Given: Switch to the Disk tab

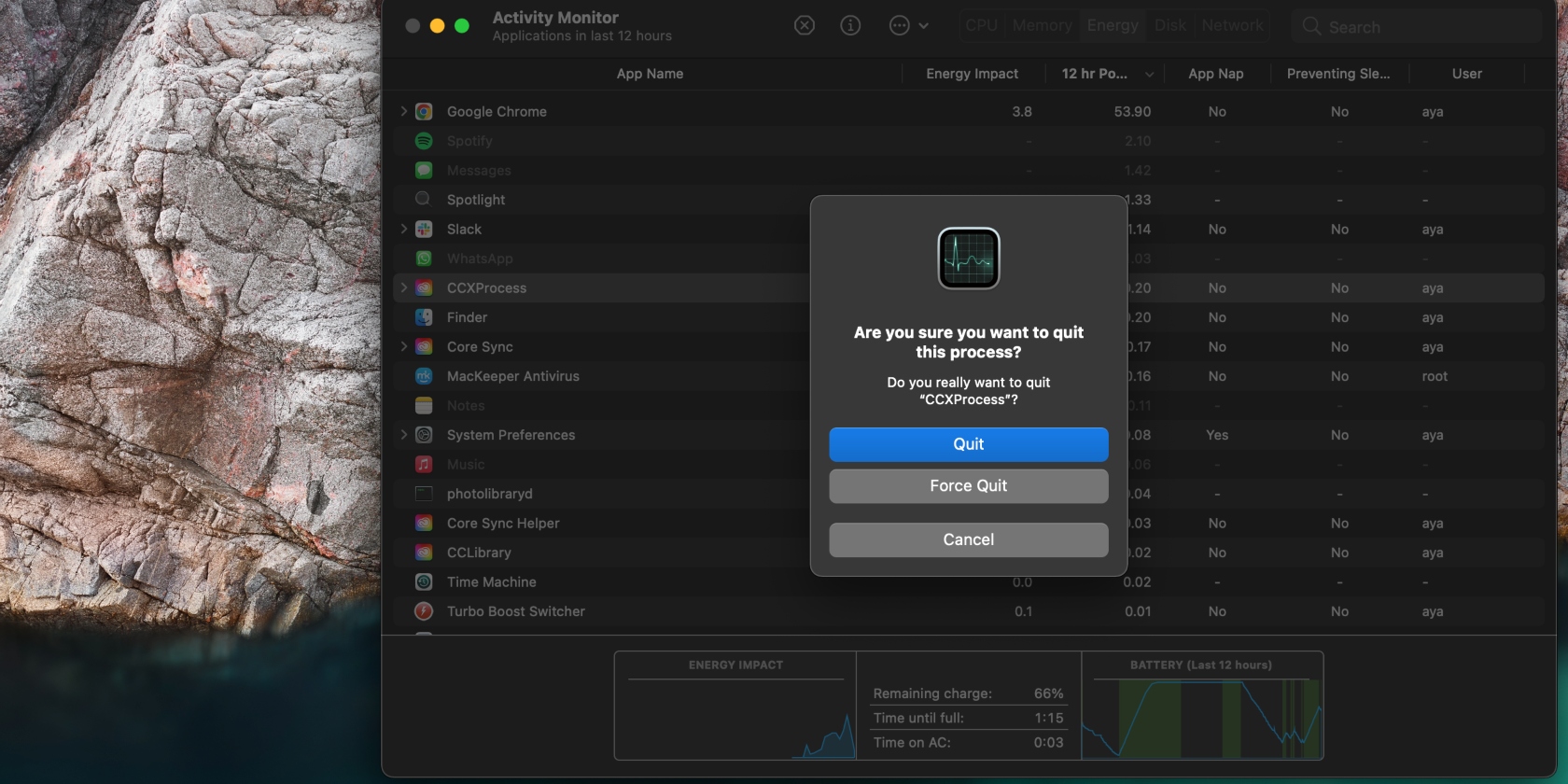Looking at the screenshot, I should click(1170, 26).
